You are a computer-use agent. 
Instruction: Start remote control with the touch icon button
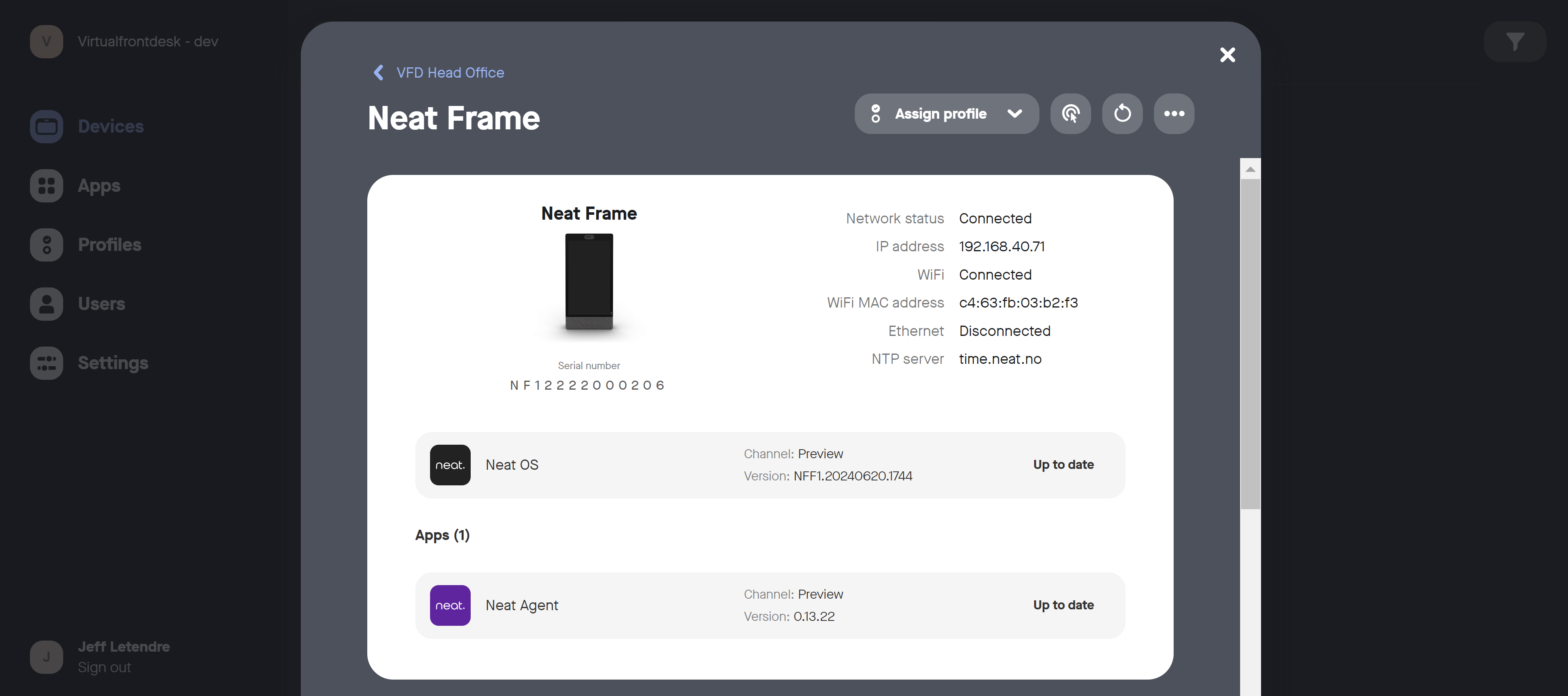click(1071, 114)
